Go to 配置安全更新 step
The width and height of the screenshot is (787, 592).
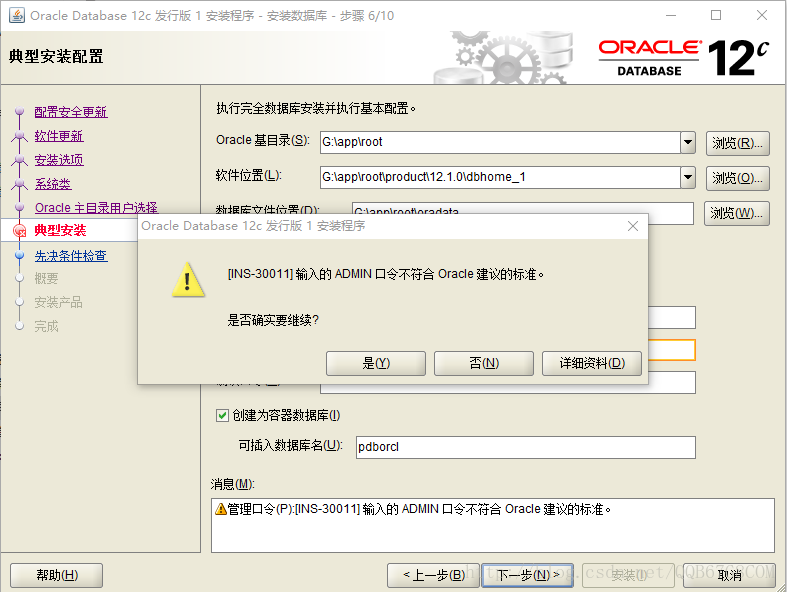point(71,112)
